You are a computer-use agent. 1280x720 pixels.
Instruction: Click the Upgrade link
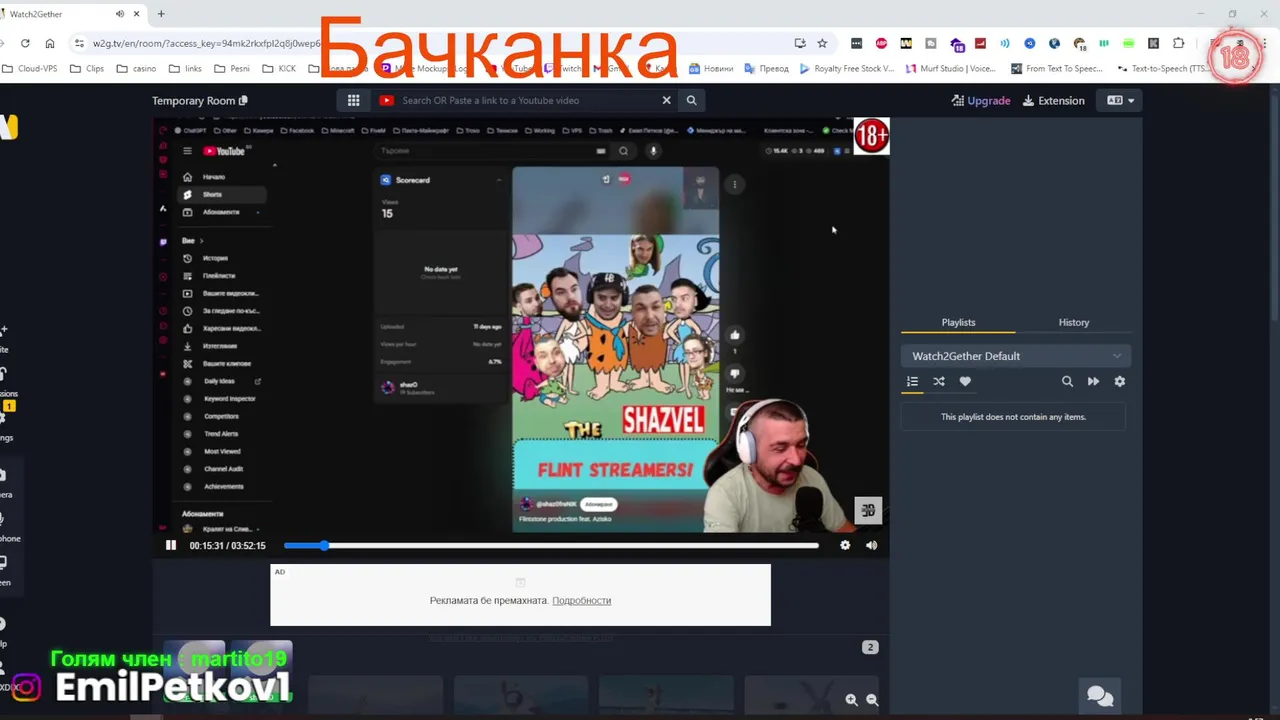tap(980, 100)
